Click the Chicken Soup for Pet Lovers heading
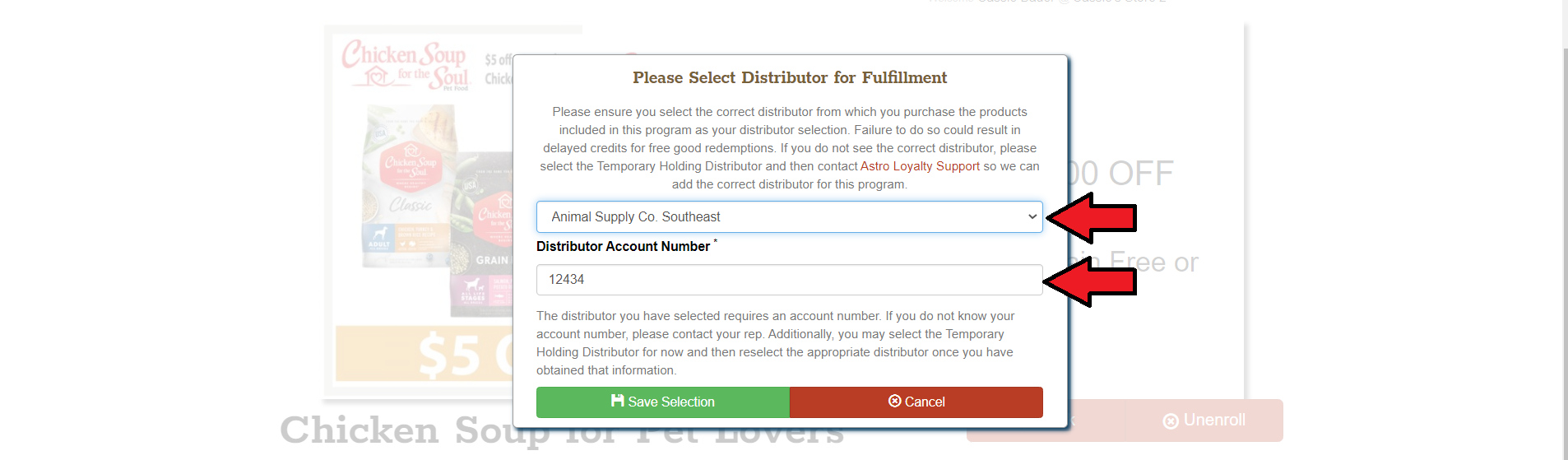Screen dimensions: 1568x460 395,431
